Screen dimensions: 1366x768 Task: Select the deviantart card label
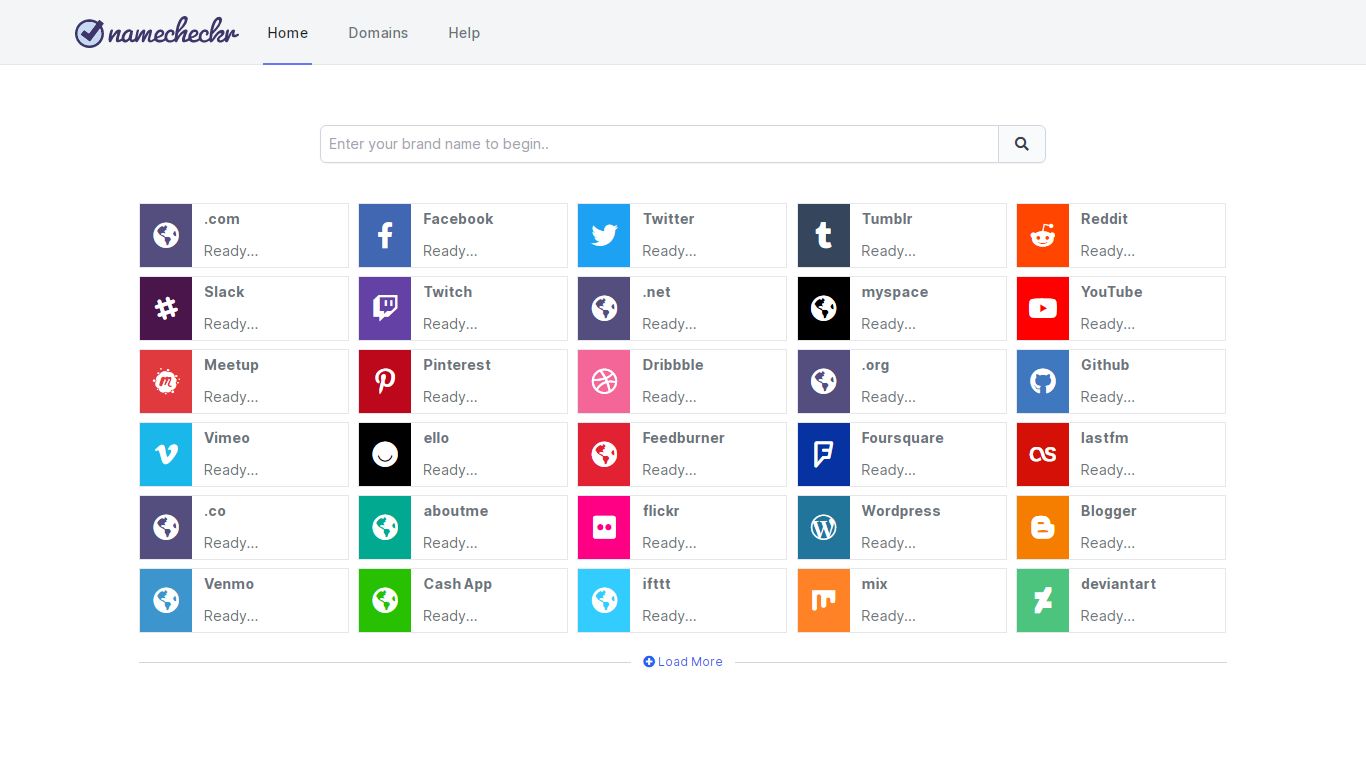[1118, 584]
